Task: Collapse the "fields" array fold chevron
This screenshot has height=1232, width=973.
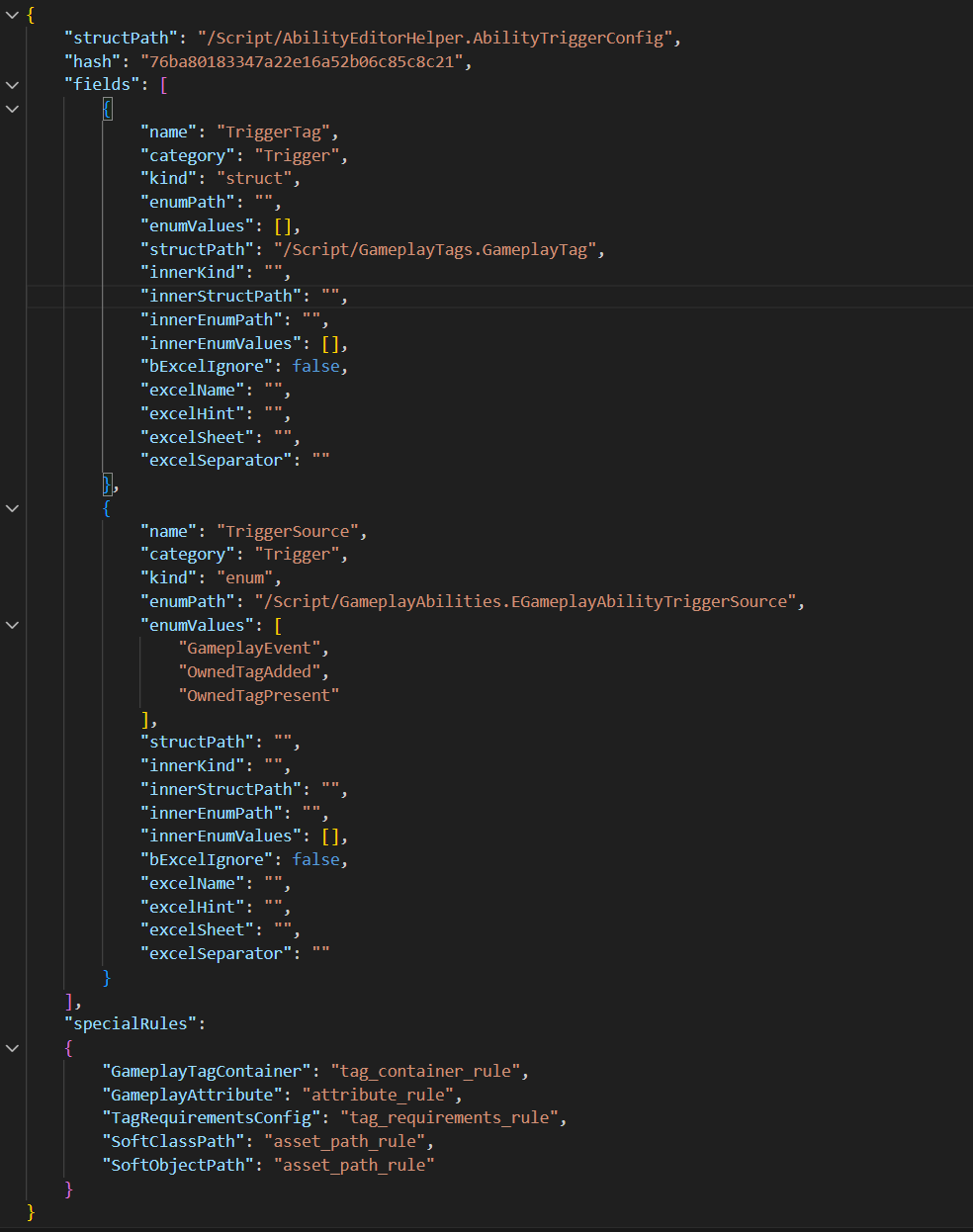Action: coord(12,85)
